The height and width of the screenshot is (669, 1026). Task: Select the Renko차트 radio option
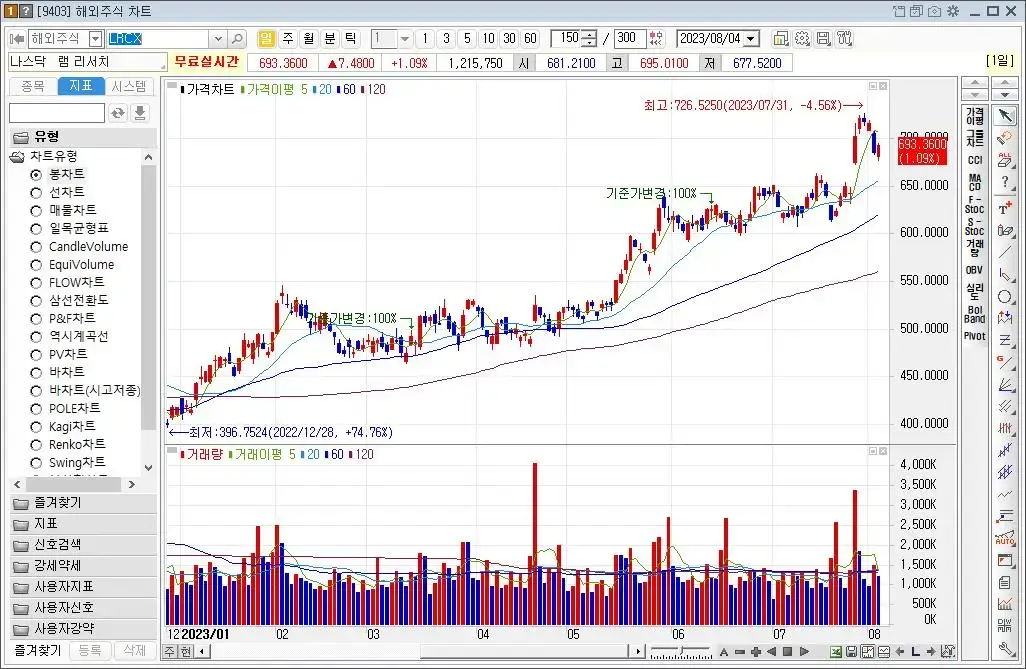pyautogui.click(x=36, y=445)
